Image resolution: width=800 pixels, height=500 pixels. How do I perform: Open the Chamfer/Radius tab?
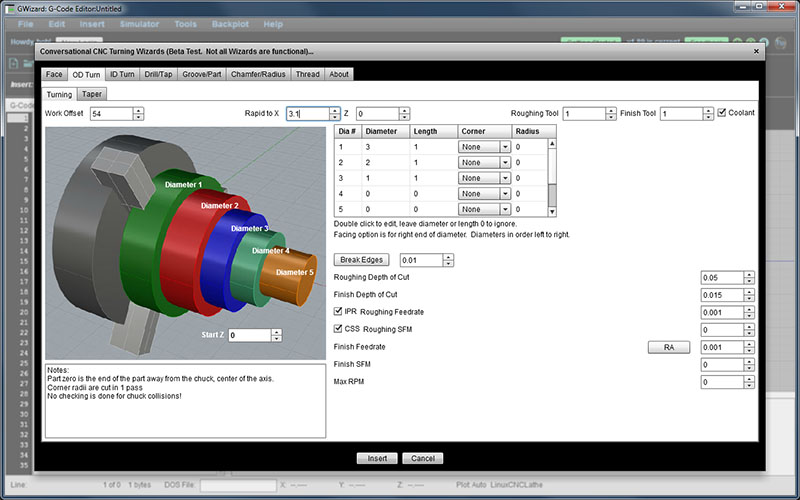click(x=258, y=74)
